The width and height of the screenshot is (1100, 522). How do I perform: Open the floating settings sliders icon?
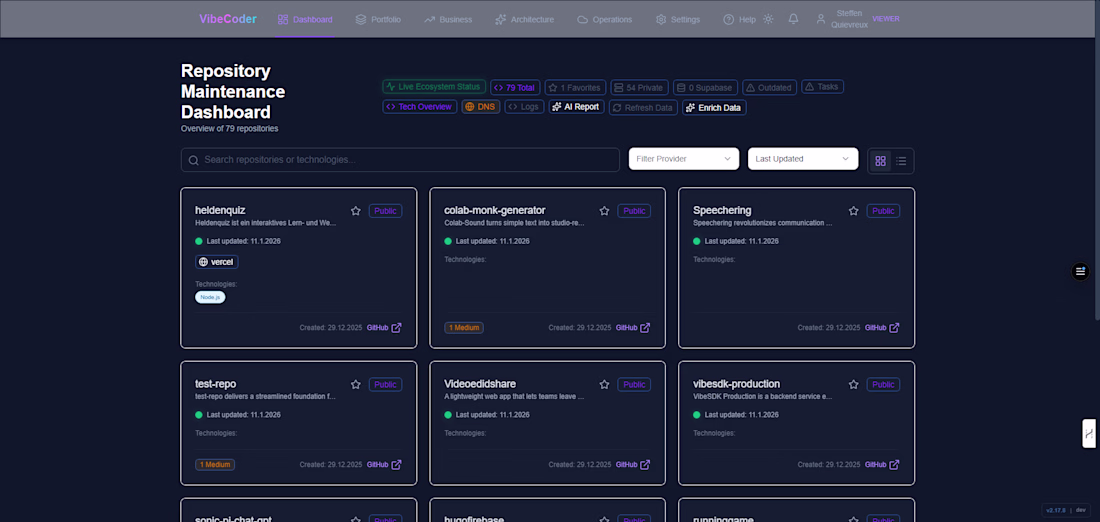tap(1081, 272)
